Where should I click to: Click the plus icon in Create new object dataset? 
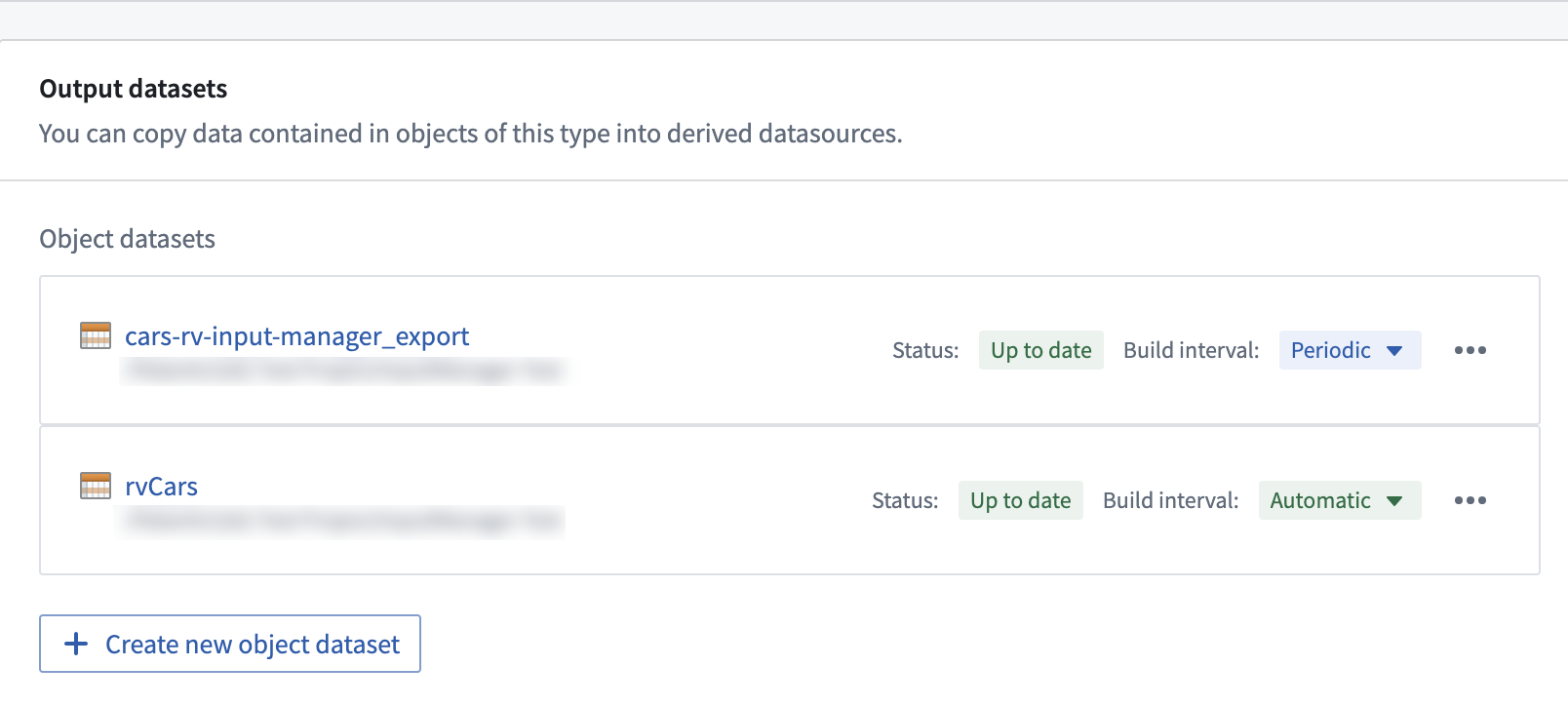[76, 644]
